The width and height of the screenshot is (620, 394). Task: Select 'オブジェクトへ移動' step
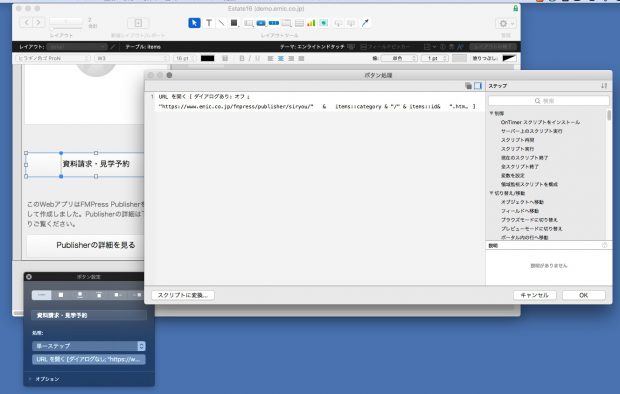click(522, 202)
